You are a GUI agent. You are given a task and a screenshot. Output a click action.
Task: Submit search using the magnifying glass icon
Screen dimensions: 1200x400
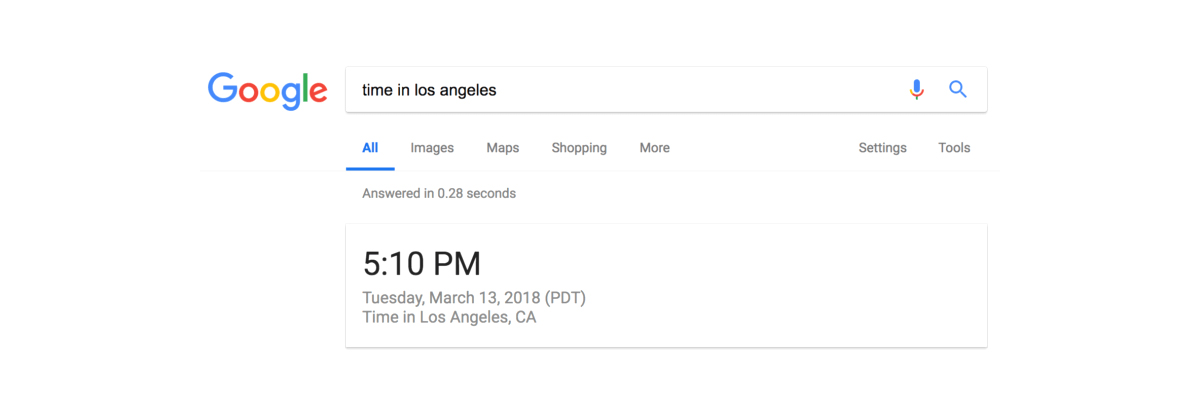[x=958, y=89]
